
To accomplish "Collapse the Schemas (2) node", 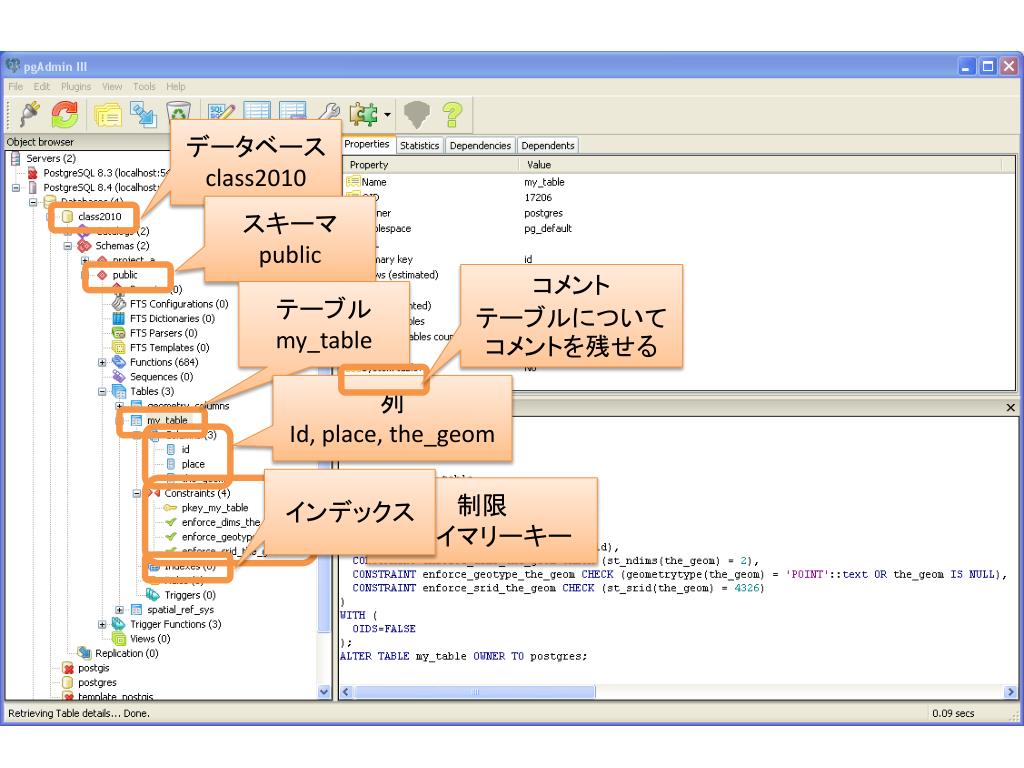I will (67, 246).
